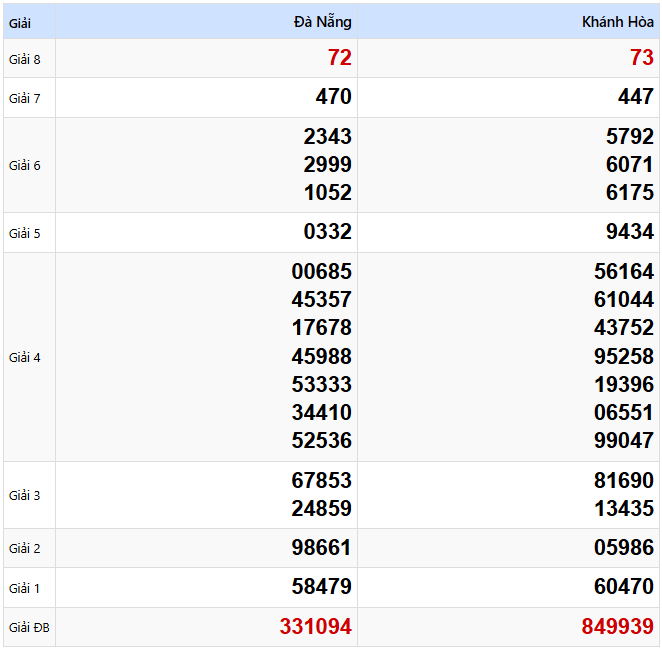Click the Đà Nẵng column header

322,22
